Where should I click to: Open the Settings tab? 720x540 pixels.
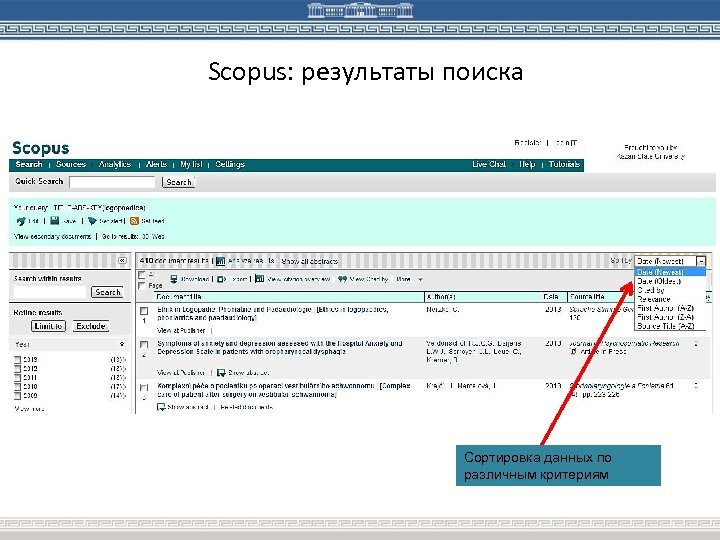click(230, 164)
